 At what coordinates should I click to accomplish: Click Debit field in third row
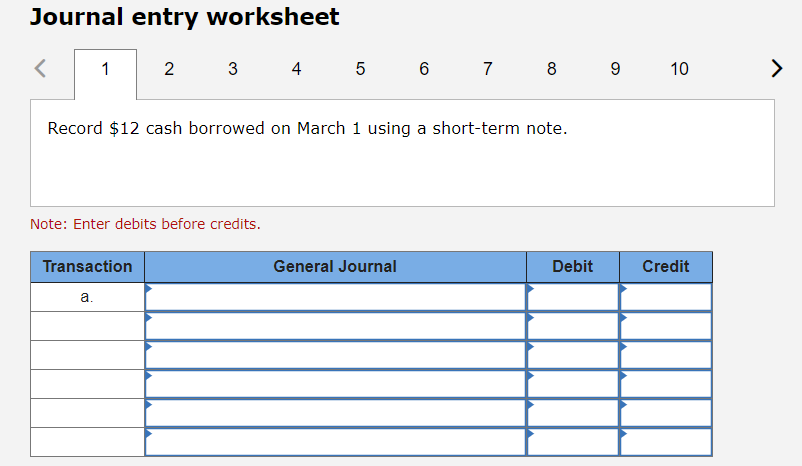coord(573,355)
